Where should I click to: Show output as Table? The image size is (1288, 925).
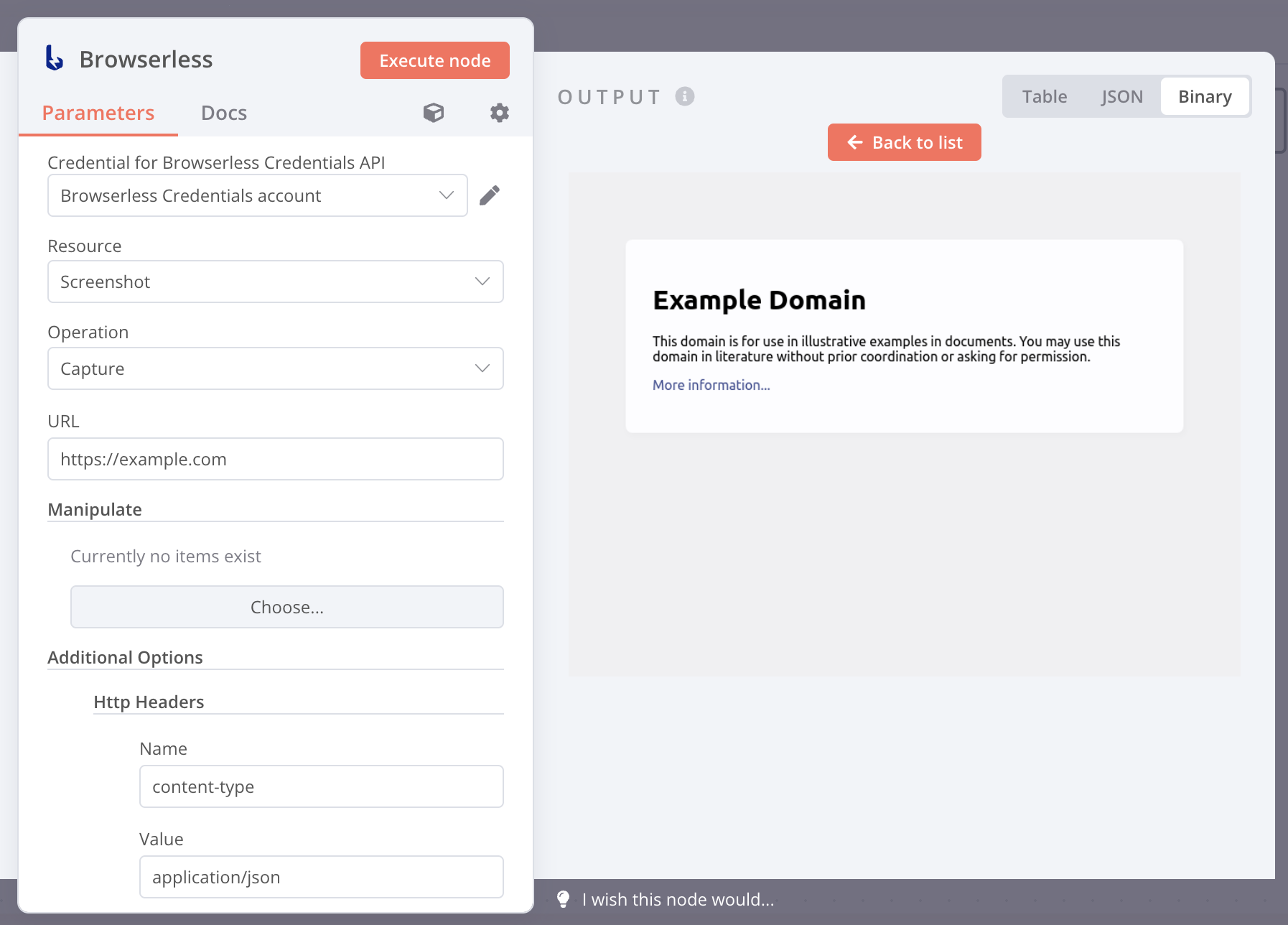click(1045, 96)
